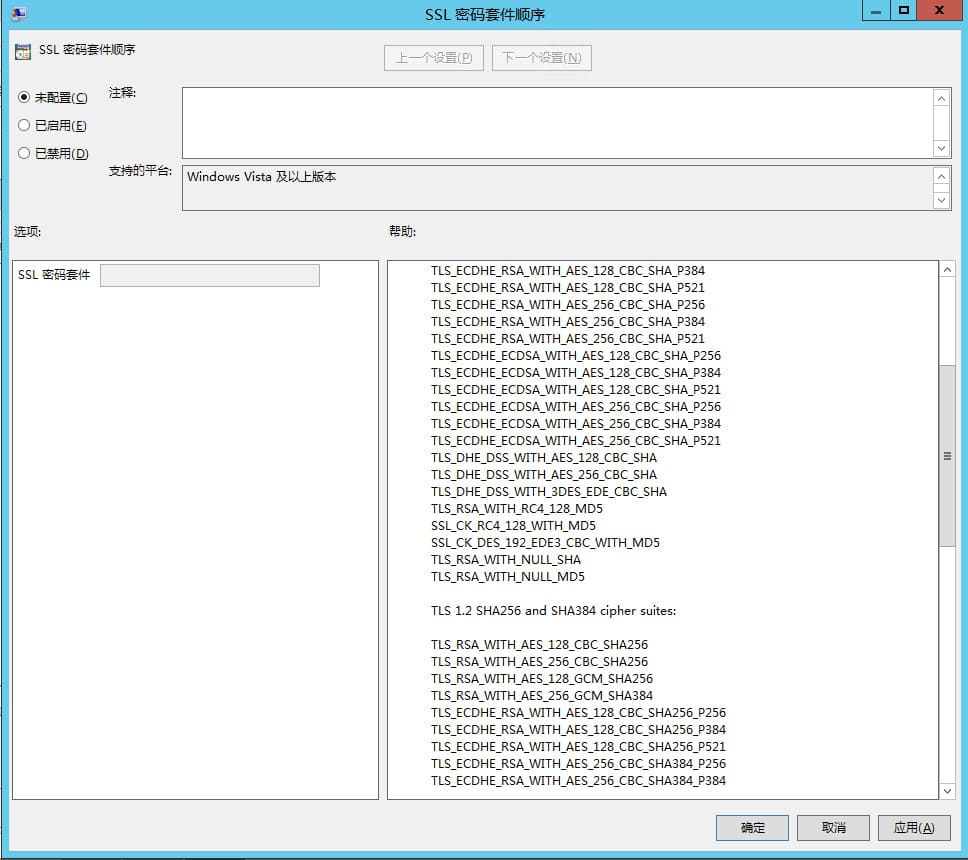
Task: Click the line TLS_ECDHE_ECDSA_WITH_AES_256_CBC_SHA_P256
Action: (576, 406)
